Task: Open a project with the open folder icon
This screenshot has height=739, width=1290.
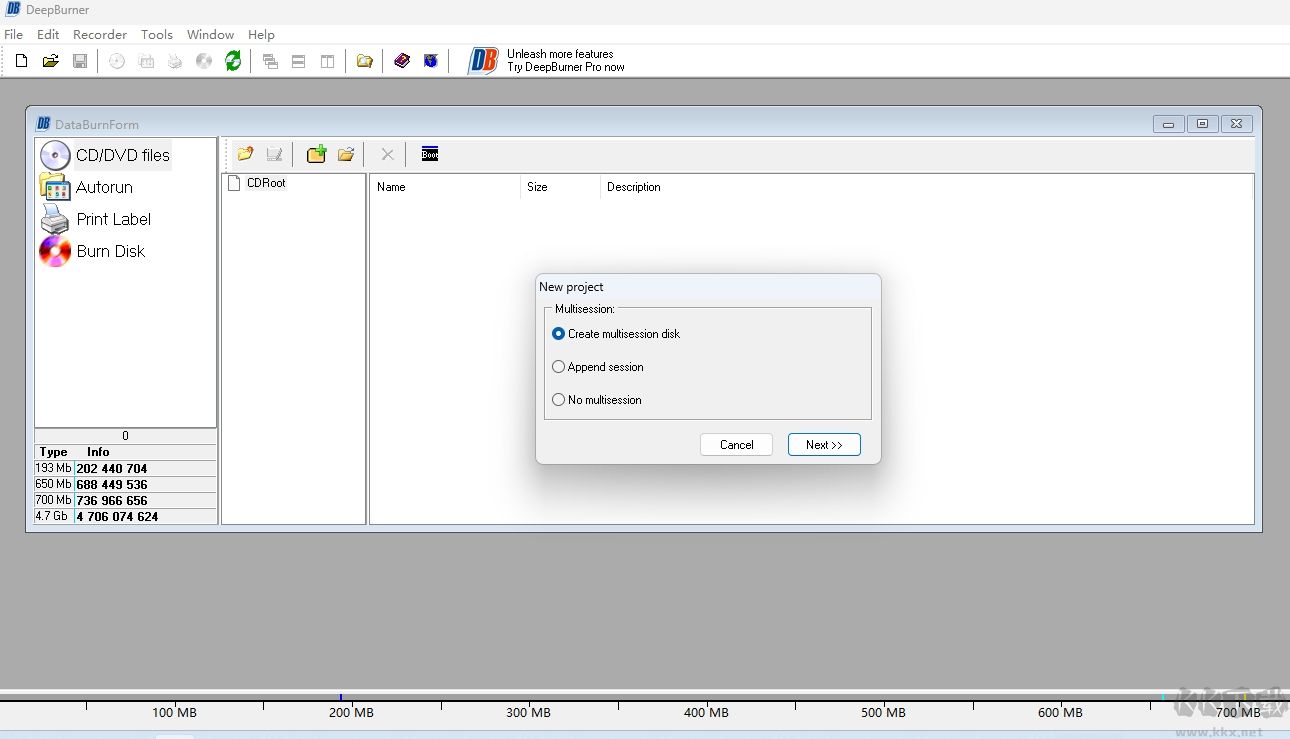Action: (x=51, y=61)
